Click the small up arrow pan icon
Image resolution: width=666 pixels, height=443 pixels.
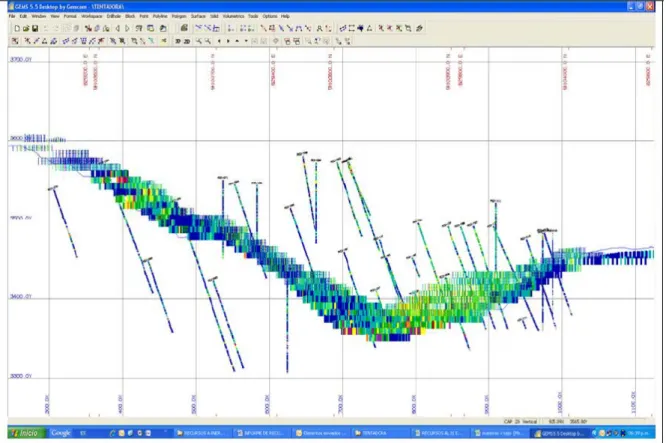237,41
